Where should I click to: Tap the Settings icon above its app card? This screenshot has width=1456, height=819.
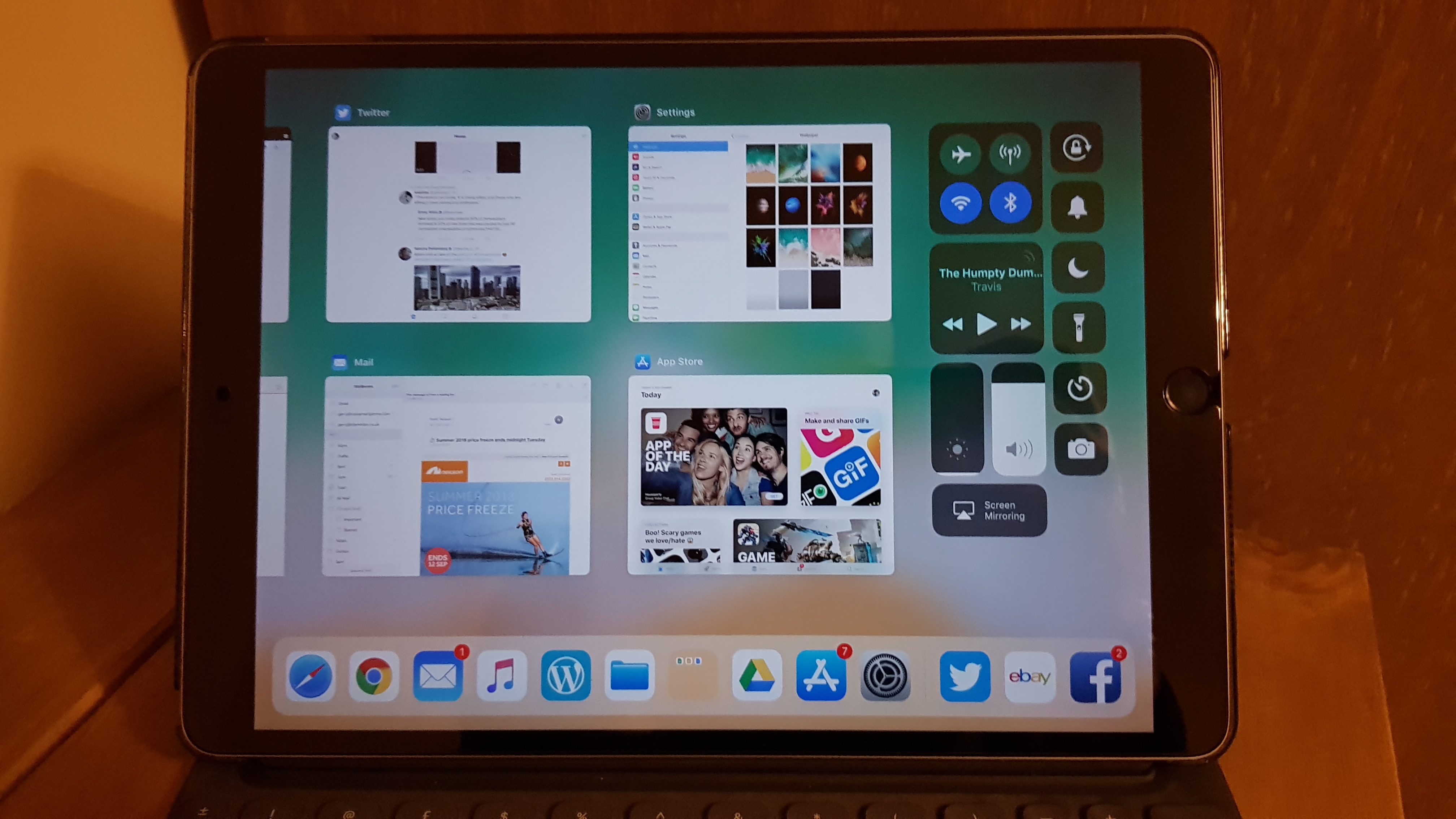[642, 112]
